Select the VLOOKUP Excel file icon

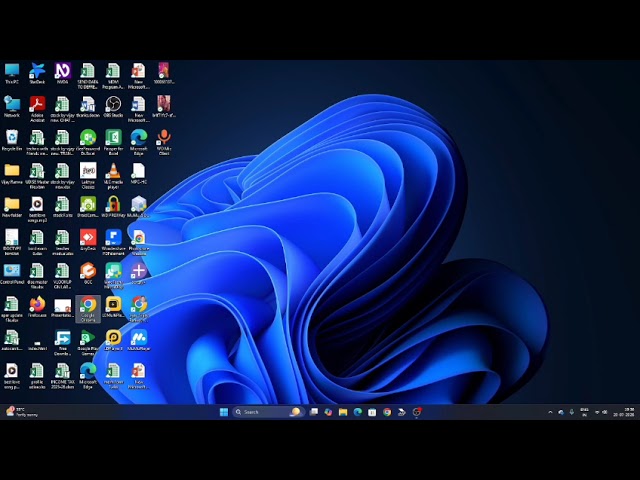pos(62,276)
